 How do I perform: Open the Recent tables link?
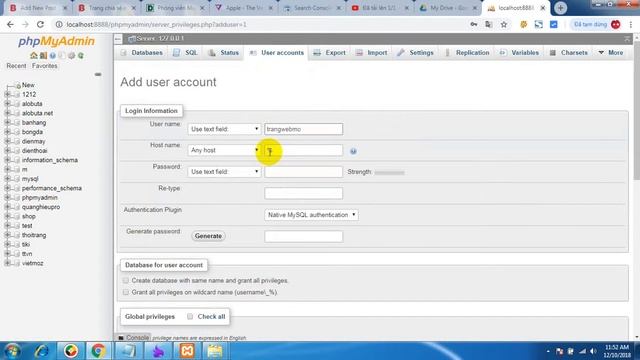(x=16, y=66)
